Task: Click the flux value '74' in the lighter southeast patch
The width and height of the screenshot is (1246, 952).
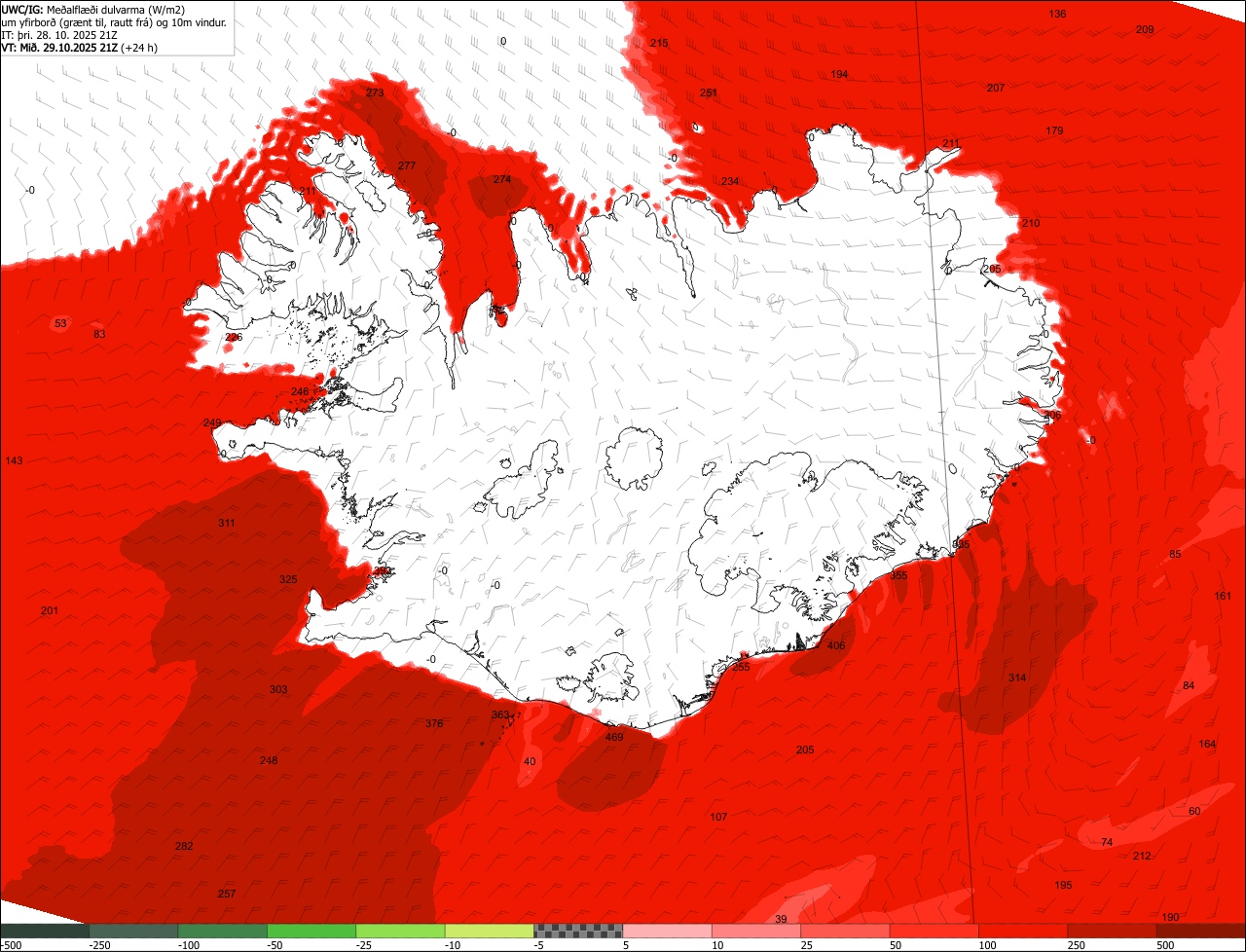Action: pyautogui.click(x=1107, y=842)
